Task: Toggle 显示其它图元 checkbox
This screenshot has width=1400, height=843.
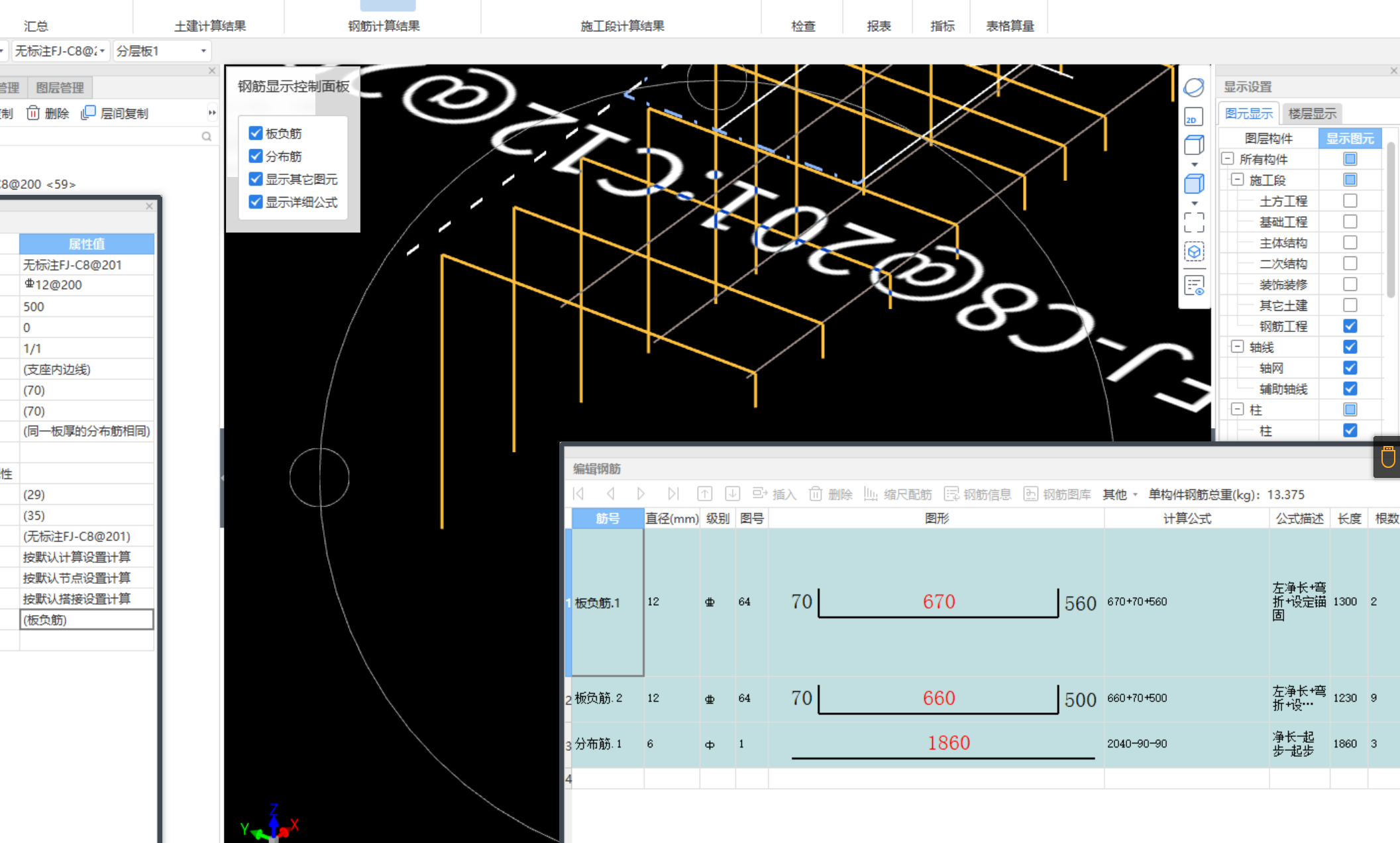Action: [256, 179]
